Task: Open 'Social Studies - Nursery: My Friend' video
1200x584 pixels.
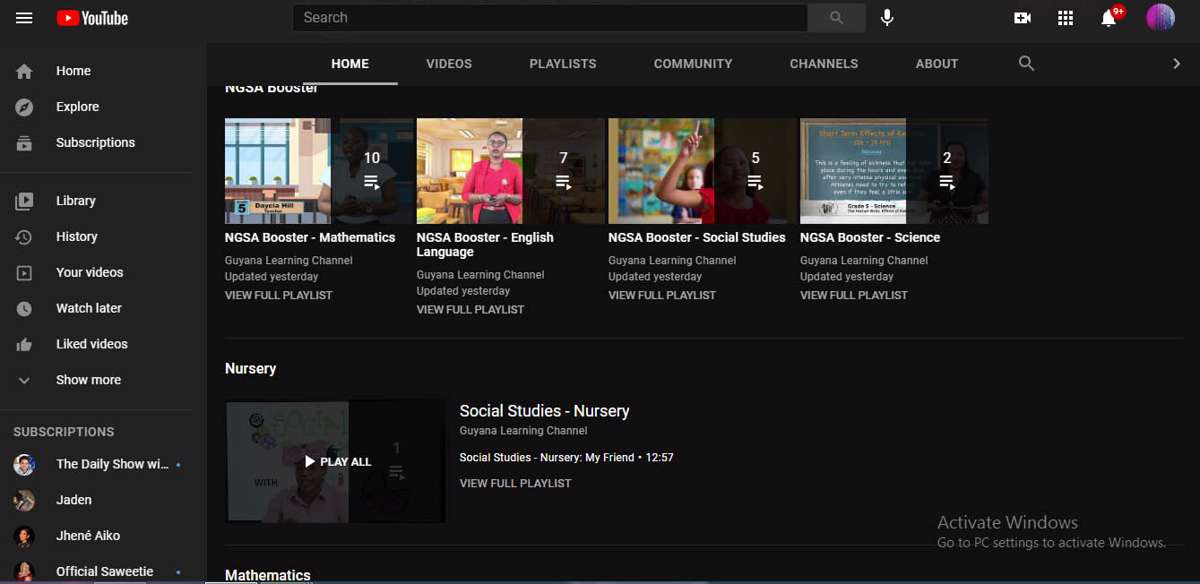Action: click(x=547, y=458)
